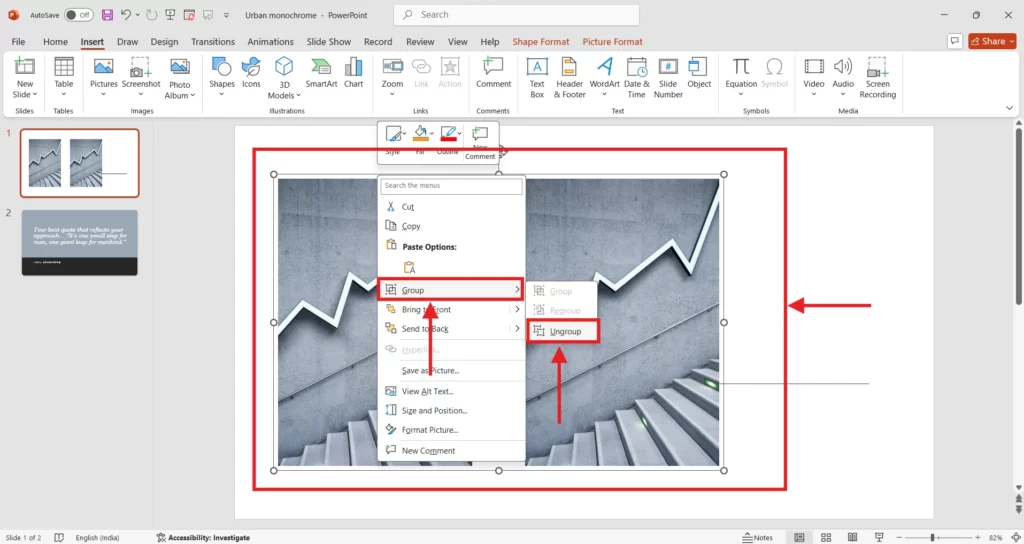Viewport: 1024px width, 544px height.
Task: Choose Format Picture from context menu
Action: tap(430, 430)
